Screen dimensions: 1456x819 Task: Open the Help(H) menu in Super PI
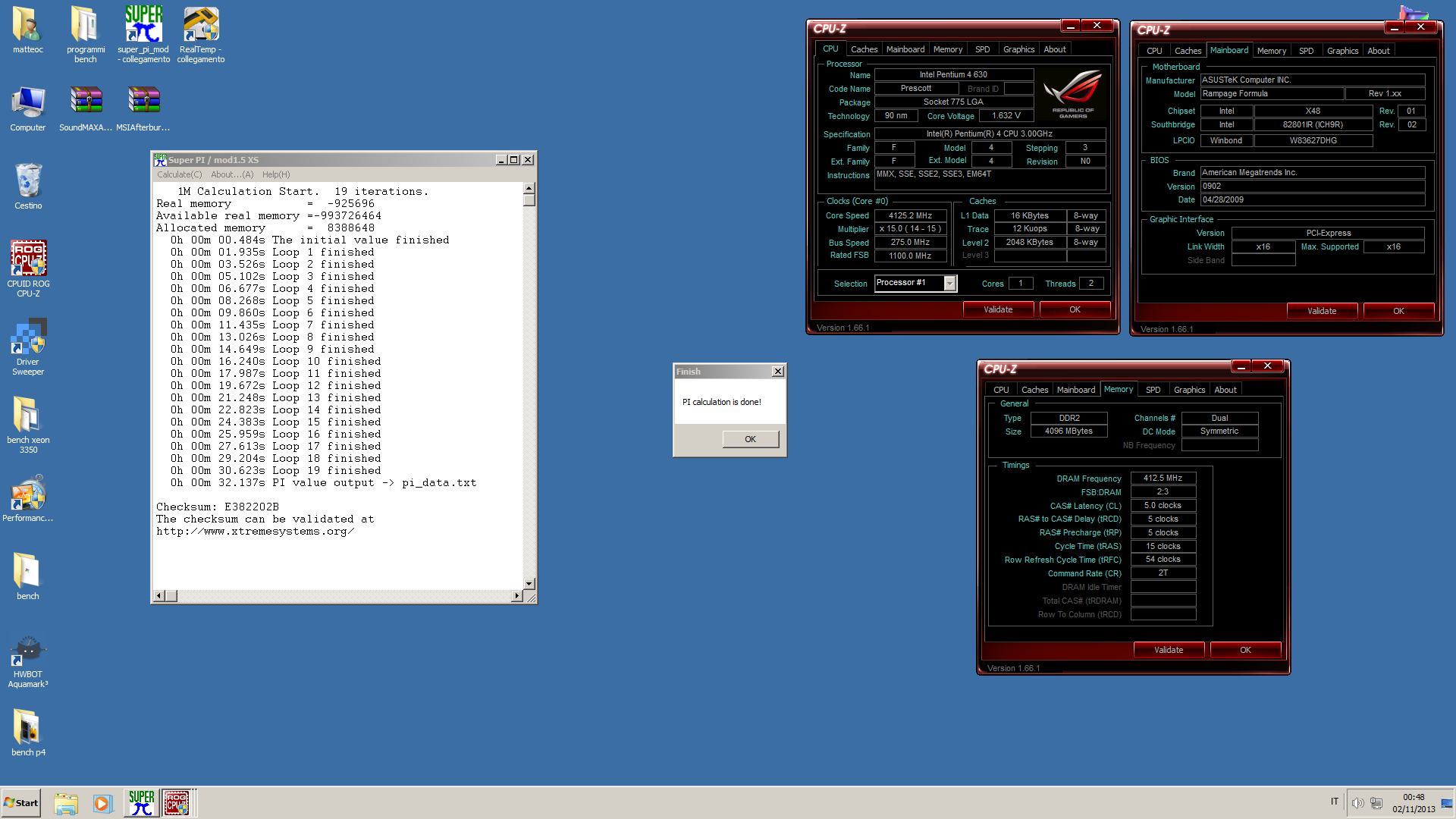[276, 174]
